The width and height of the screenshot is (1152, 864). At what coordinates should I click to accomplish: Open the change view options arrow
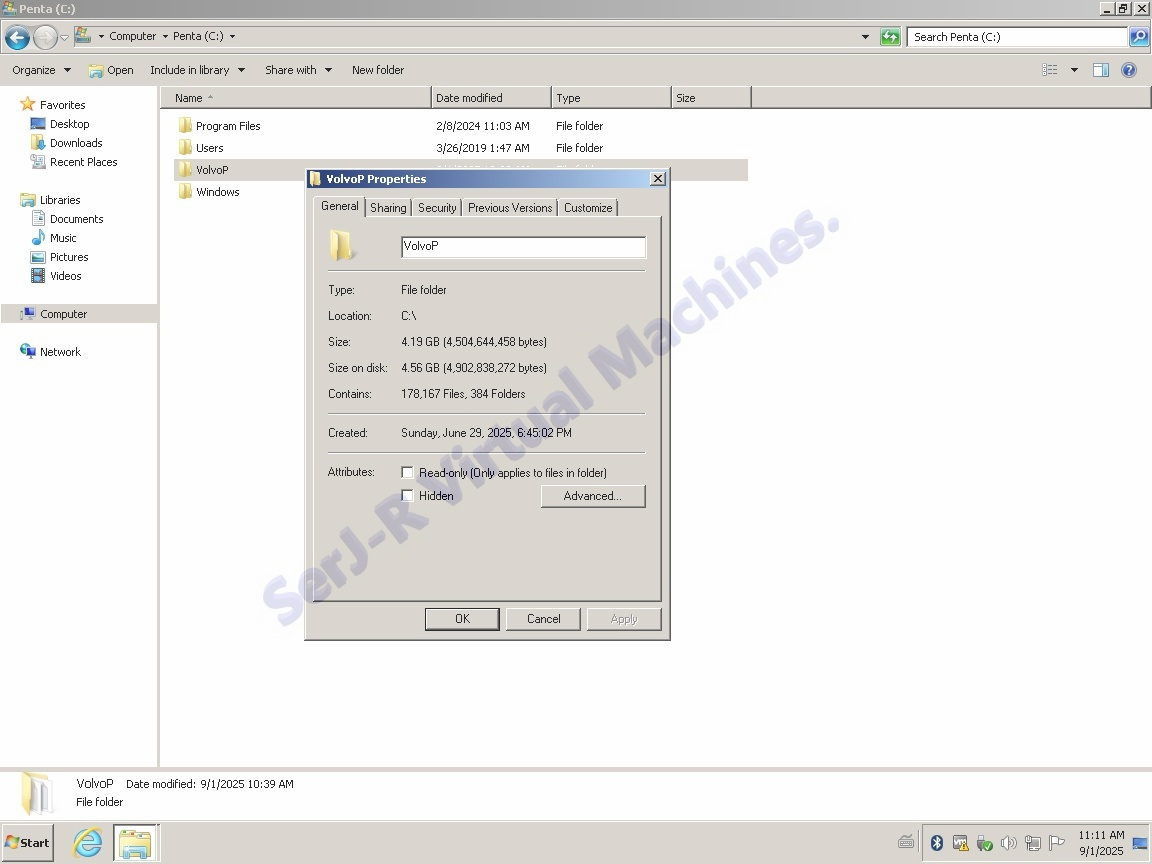tap(1074, 70)
